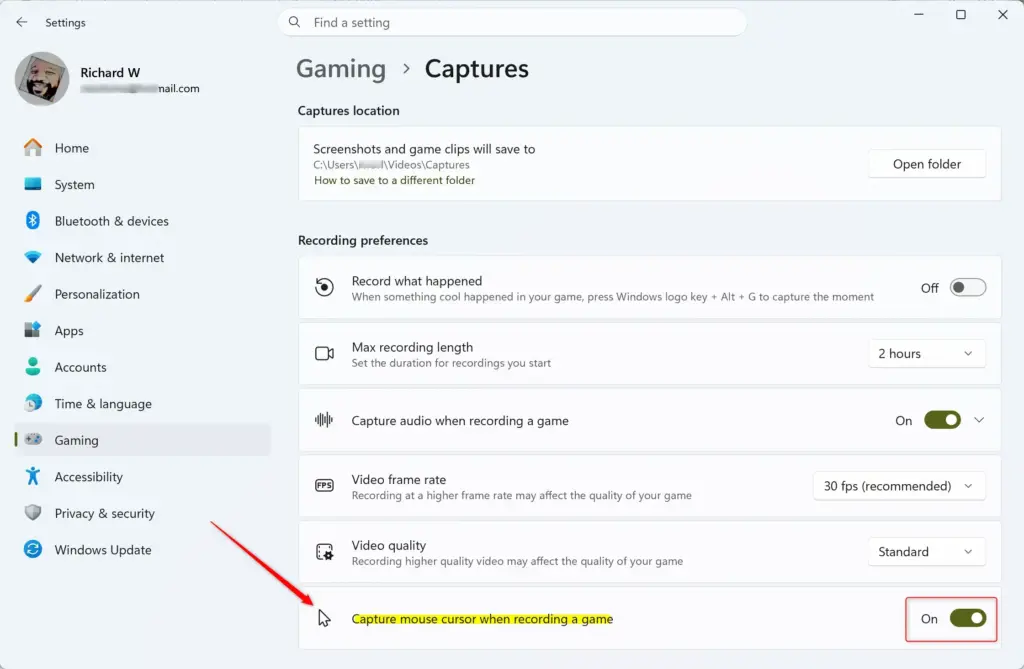
Task: Minimize the Settings window
Action: tap(919, 14)
